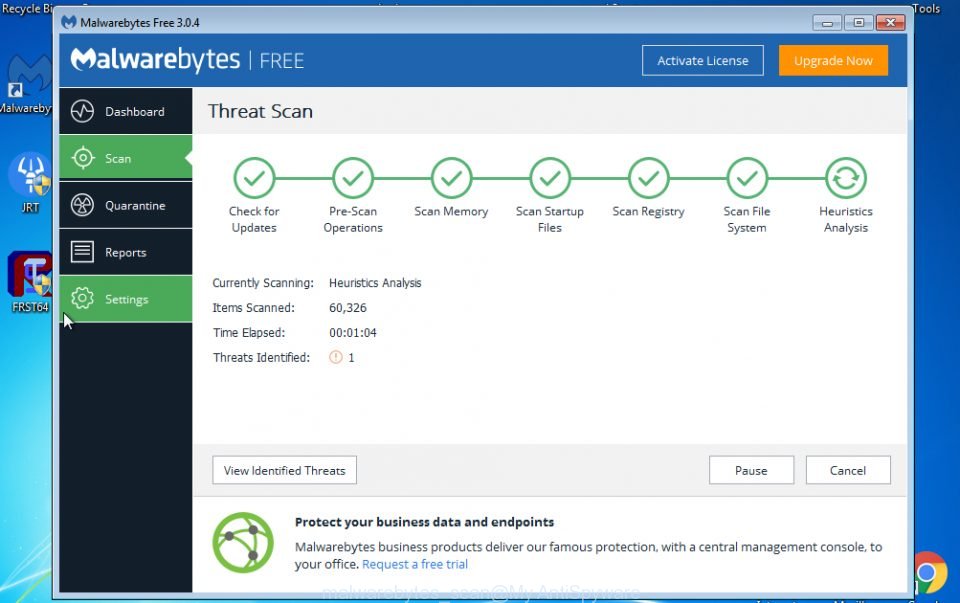Screen dimensions: 960x603
Task: Click the Activate License button
Action: [x=702, y=60]
